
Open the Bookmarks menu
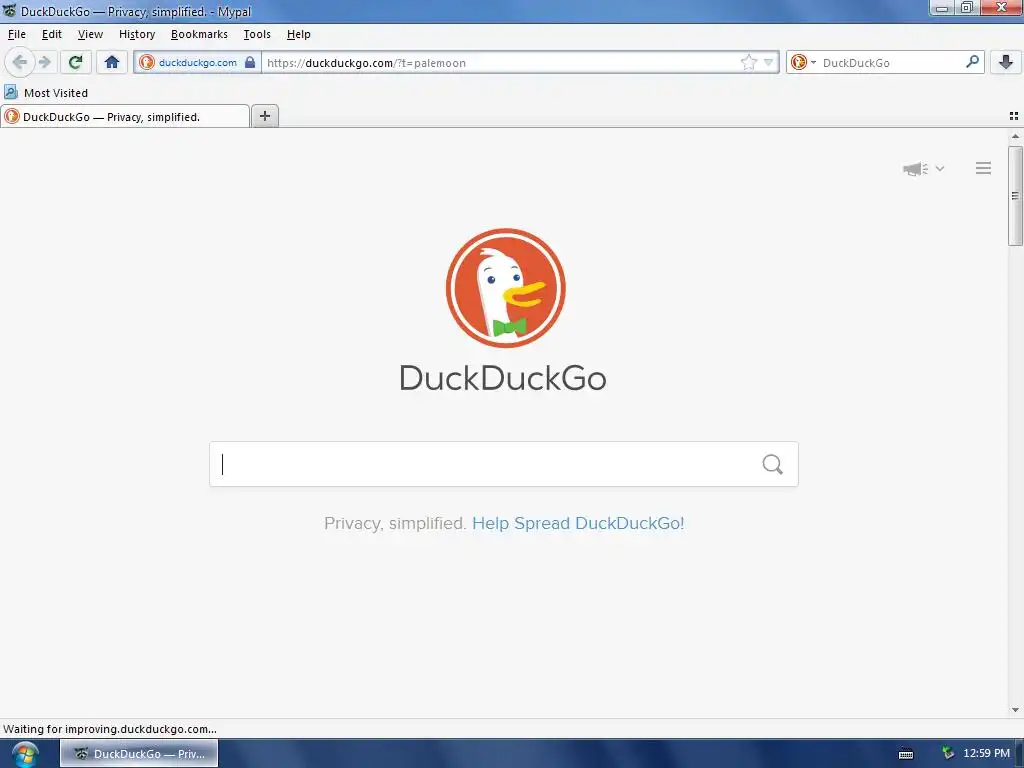(199, 34)
